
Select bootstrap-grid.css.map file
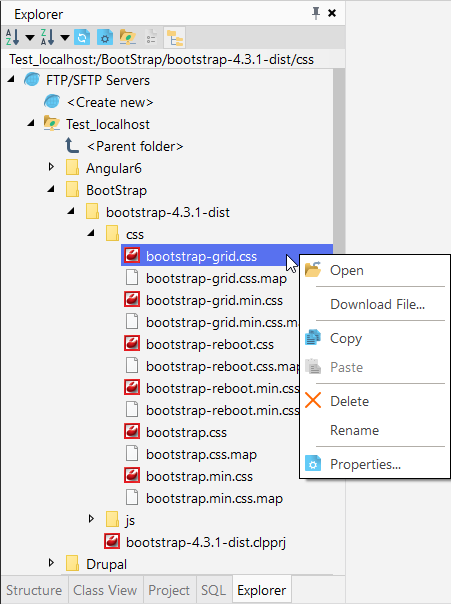pos(216,278)
